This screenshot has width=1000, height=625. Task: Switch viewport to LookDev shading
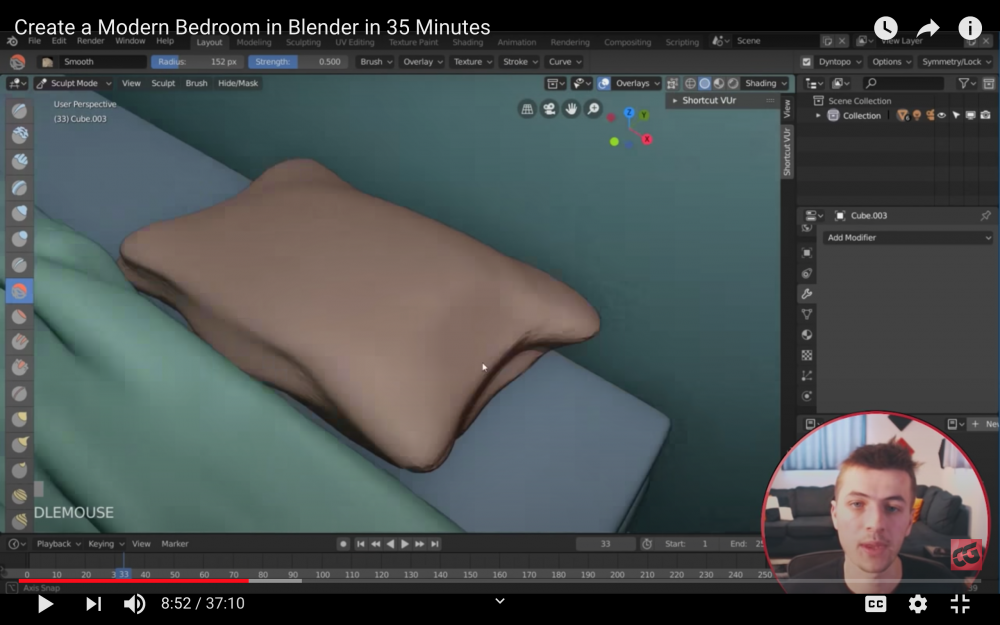[719, 84]
